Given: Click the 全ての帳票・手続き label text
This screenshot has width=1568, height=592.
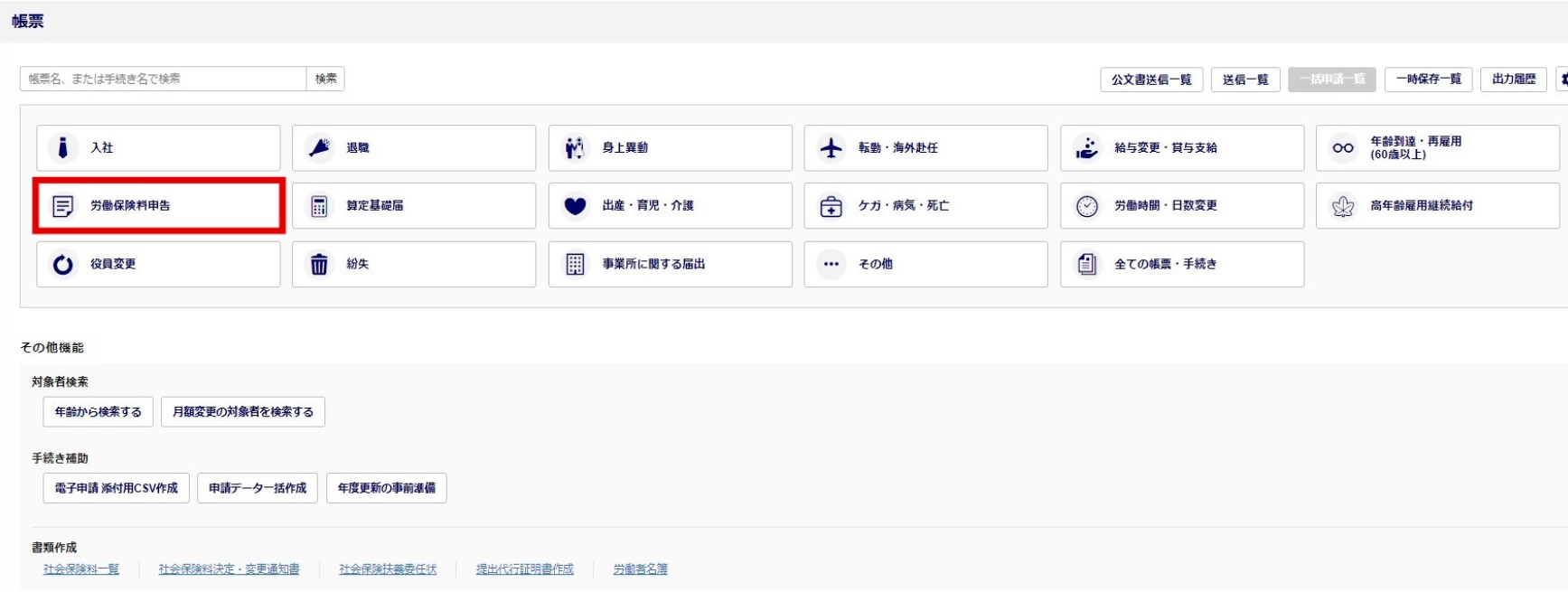Looking at the screenshot, I should 1166,264.
